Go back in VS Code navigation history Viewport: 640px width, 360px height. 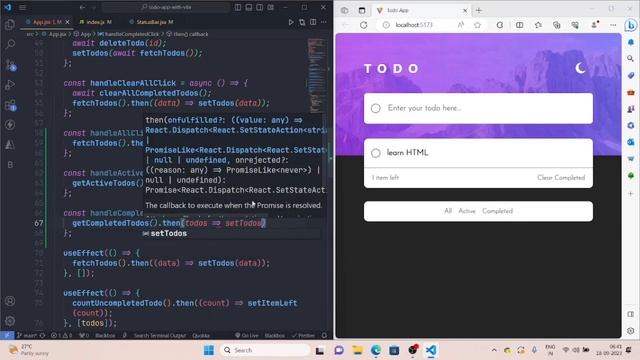(82, 7)
